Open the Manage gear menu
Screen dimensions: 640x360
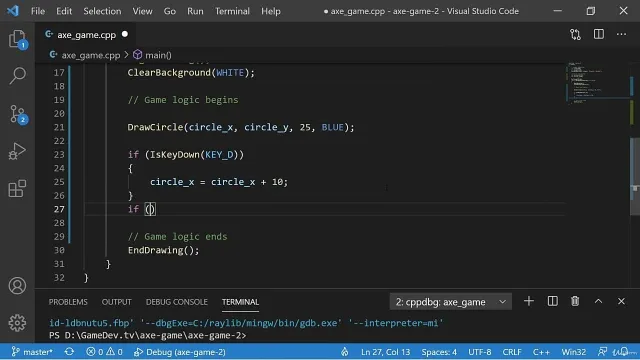click(x=18, y=323)
